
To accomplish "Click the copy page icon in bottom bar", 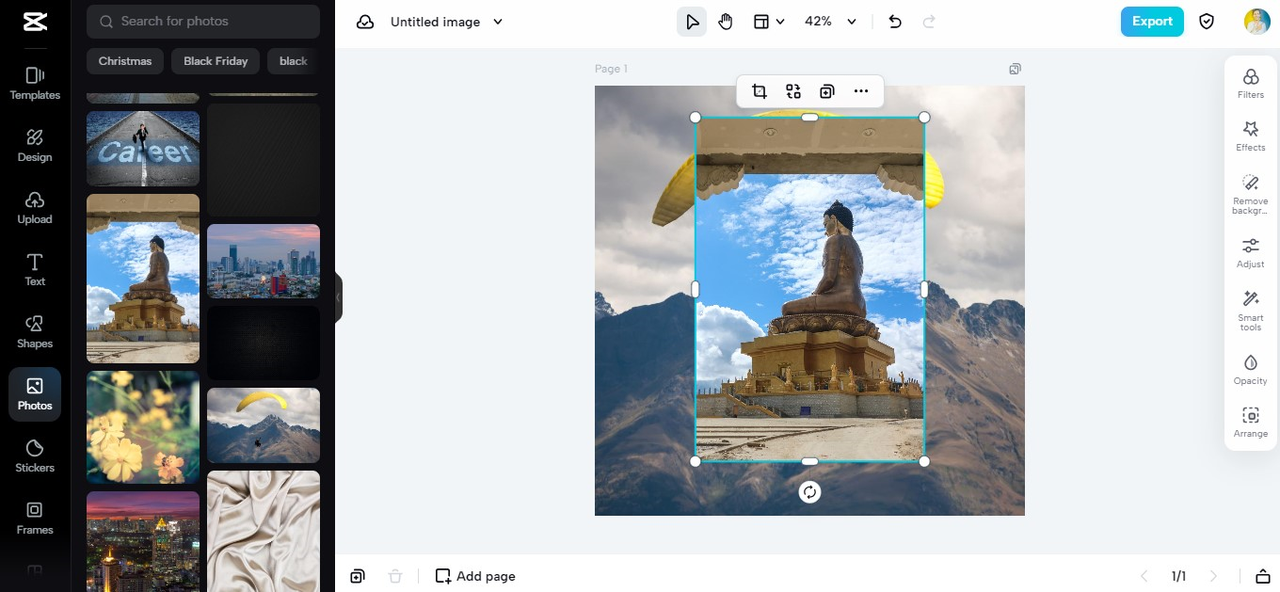I will point(357,576).
